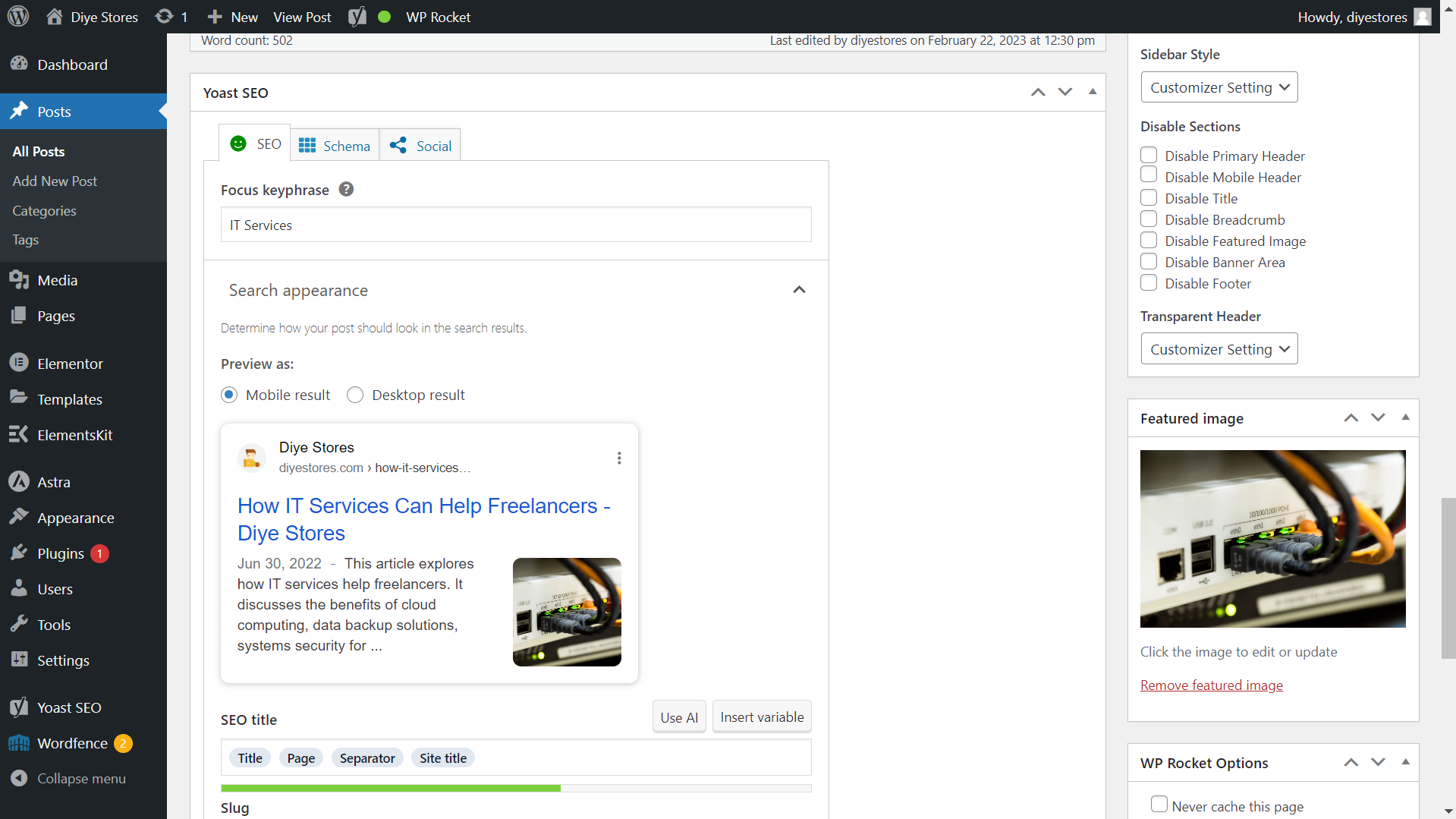Open Add New Post submenu item
The image size is (1456, 819).
(55, 181)
